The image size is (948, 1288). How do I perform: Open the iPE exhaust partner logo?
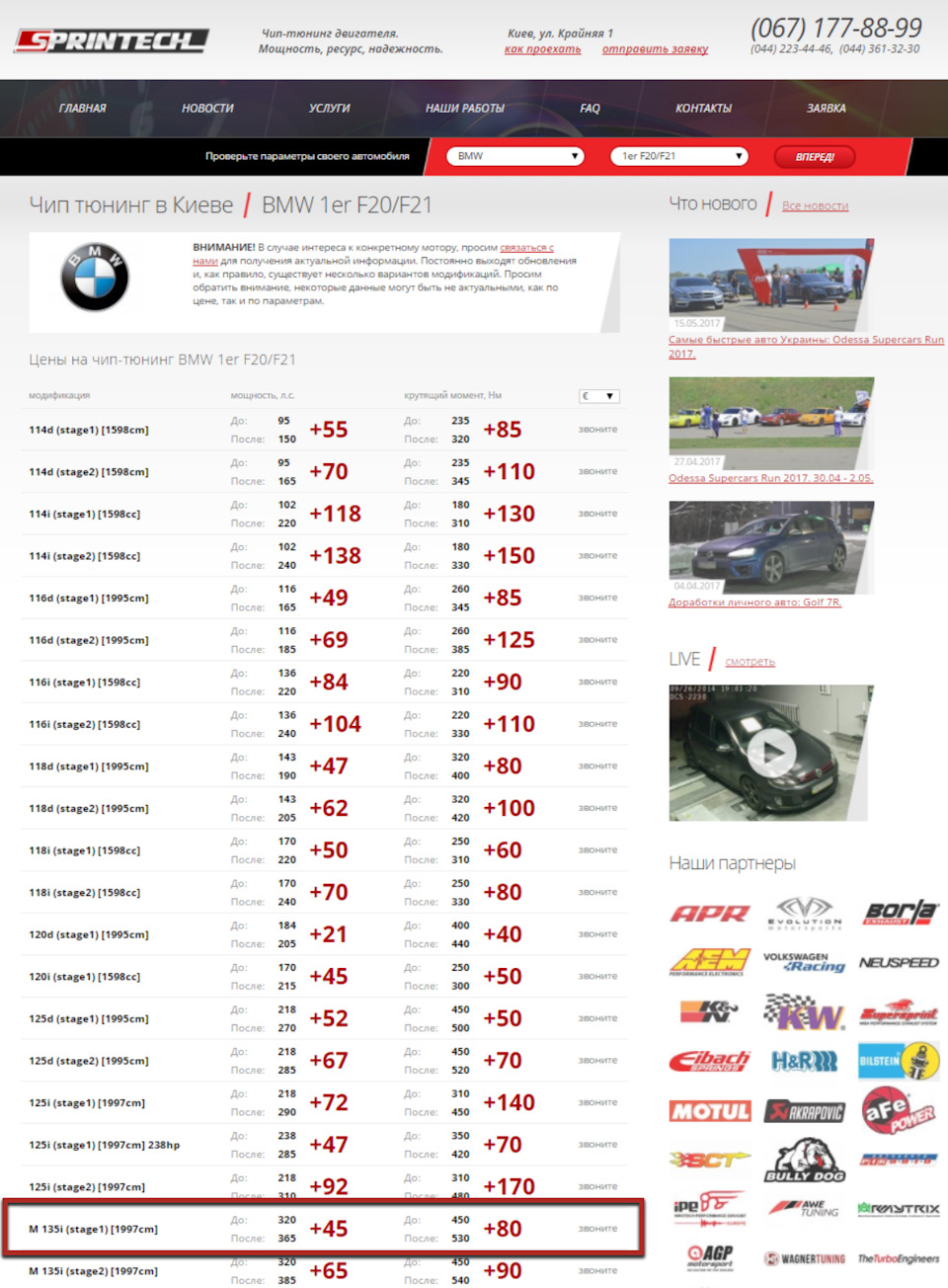click(710, 1208)
